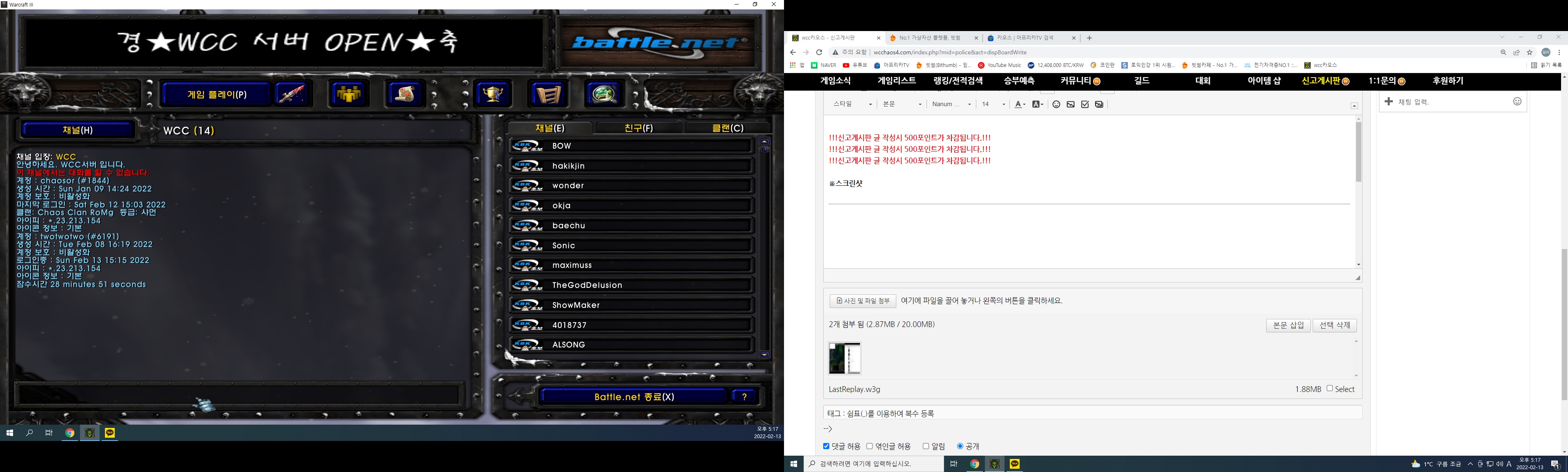Reload the page in Chrome
The width and height of the screenshot is (1568, 472).
tap(819, 52)
